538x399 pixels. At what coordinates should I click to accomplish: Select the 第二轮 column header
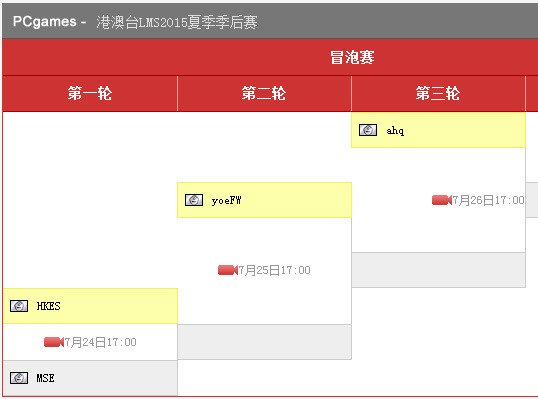point(264,93)
